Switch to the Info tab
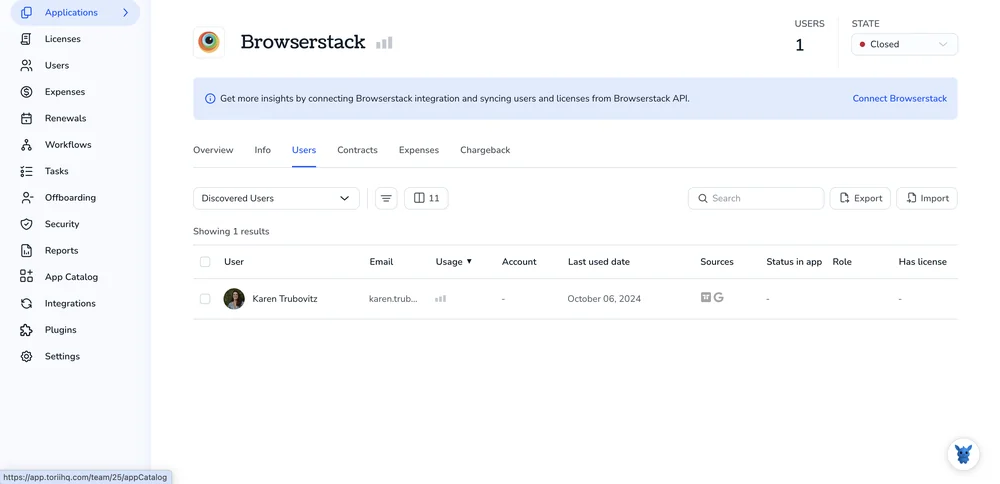 [x=263, y=150]
